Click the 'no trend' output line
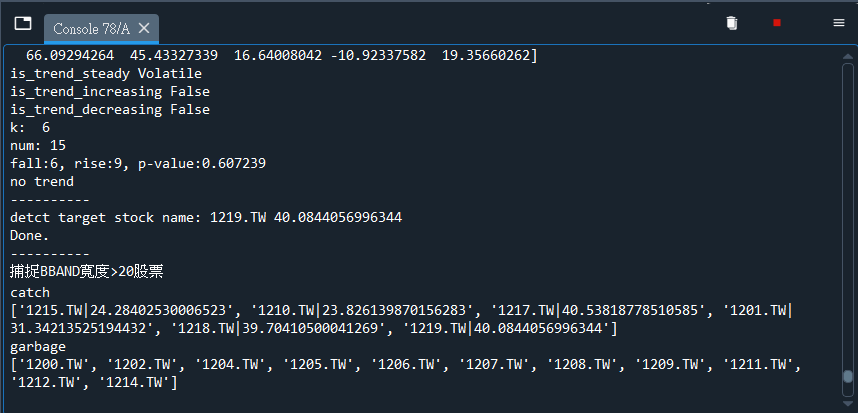This screenshot has width=858, height=413. [x=42, y=182]
